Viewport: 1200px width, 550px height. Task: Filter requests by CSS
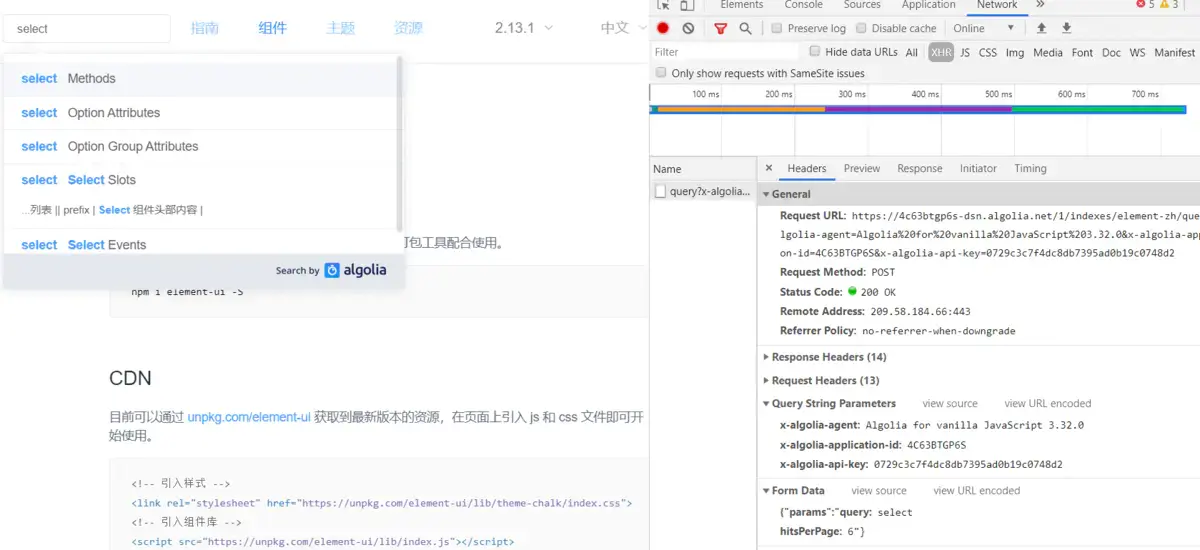click(988, 52)
